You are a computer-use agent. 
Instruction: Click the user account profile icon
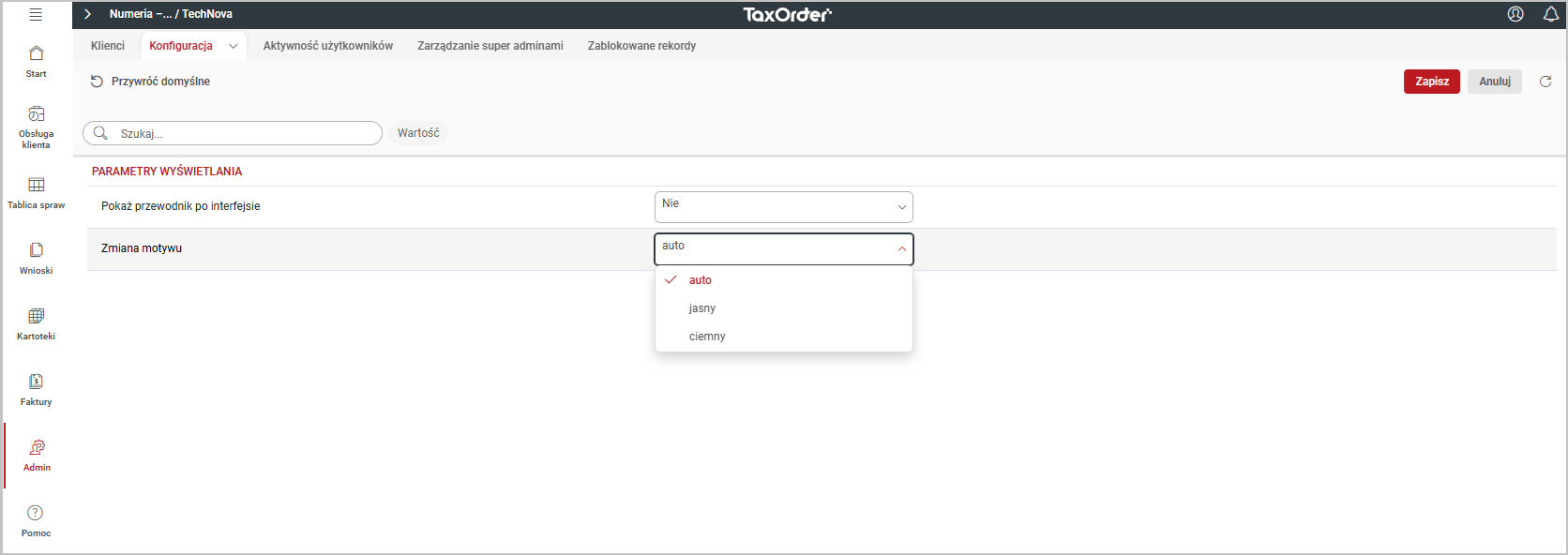1515,14
